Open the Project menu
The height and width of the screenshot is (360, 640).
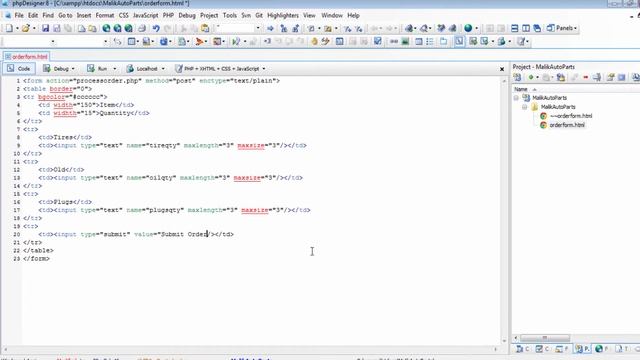point(209,16)
